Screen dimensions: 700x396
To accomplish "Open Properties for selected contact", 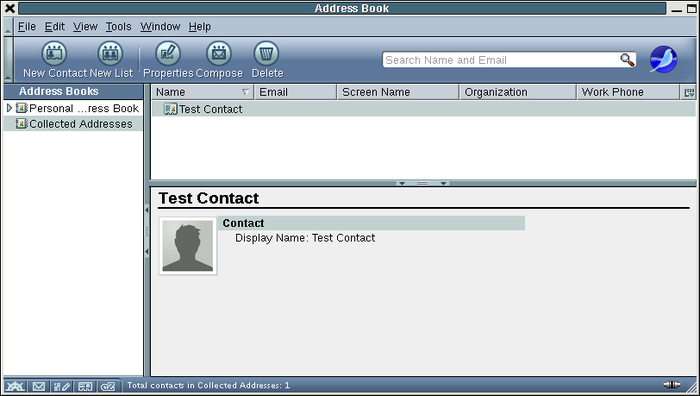I will [x=168, y=60].
